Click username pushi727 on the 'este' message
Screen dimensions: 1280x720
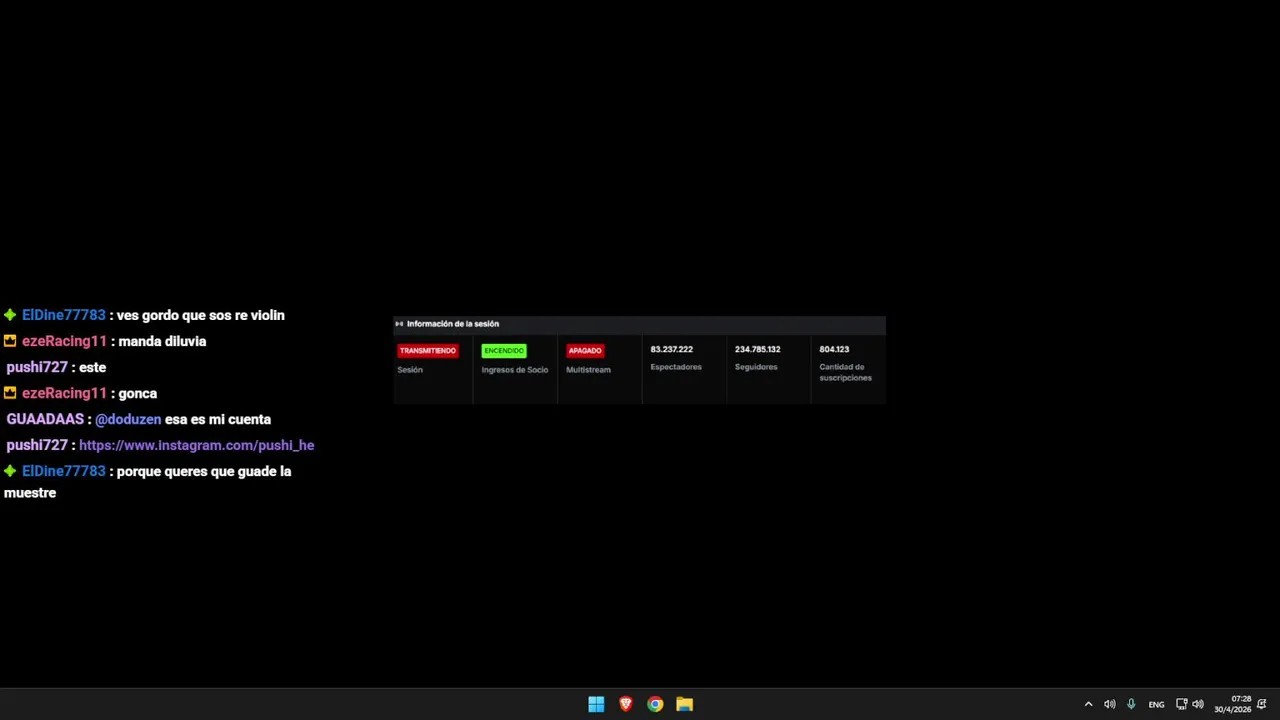pos(37,367)
